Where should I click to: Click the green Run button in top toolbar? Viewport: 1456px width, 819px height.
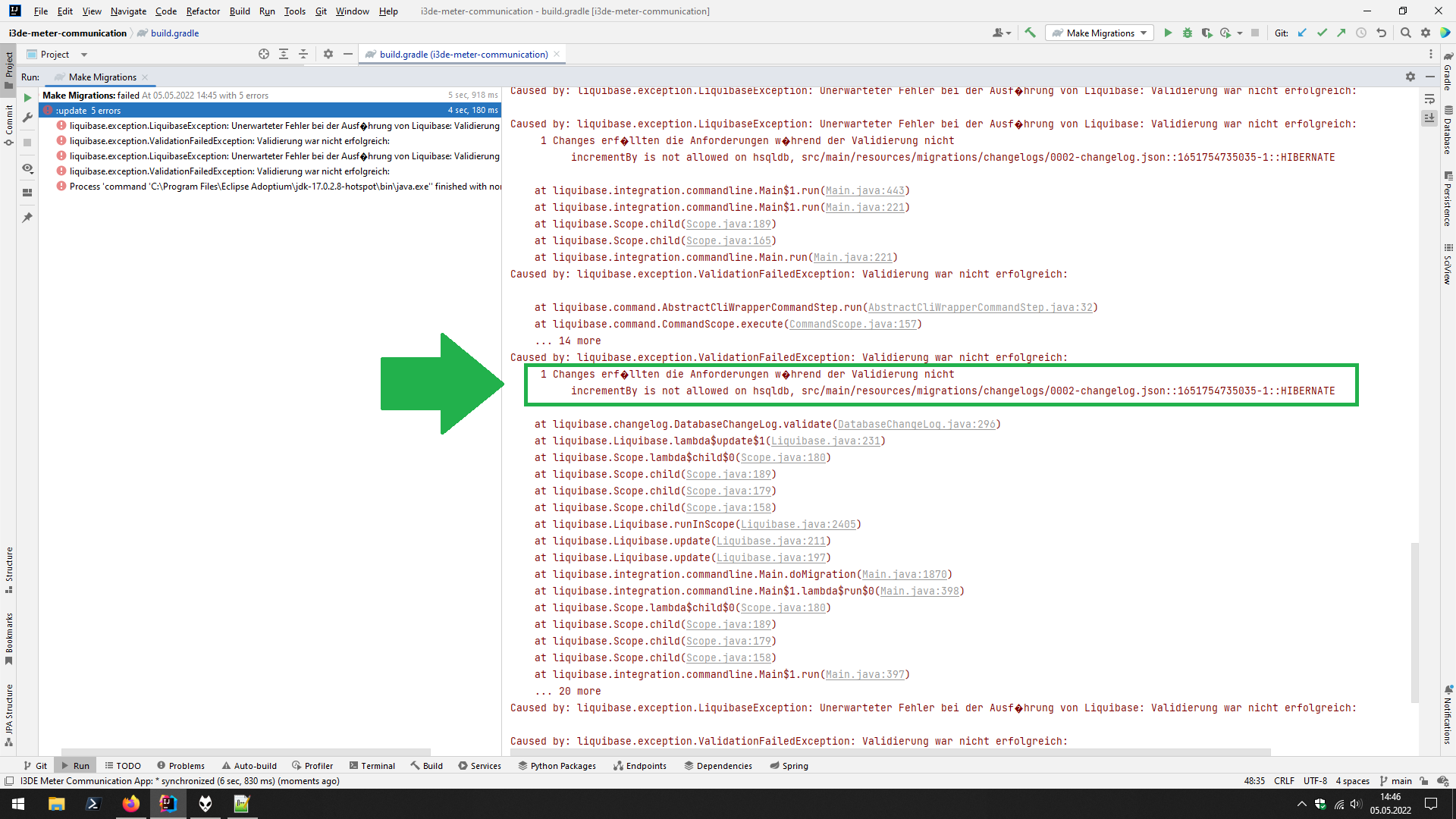1168,33
